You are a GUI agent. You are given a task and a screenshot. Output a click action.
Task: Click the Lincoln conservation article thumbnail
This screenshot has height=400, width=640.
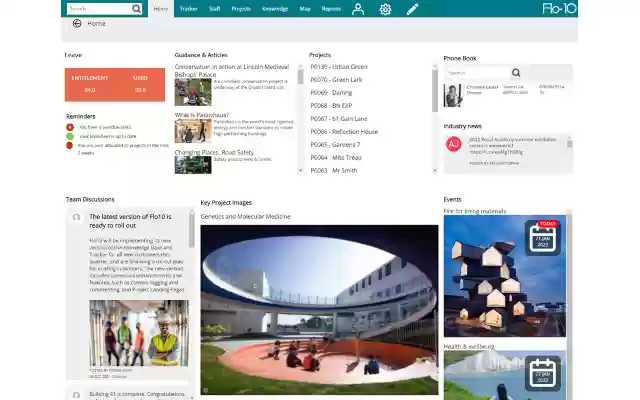193,92
